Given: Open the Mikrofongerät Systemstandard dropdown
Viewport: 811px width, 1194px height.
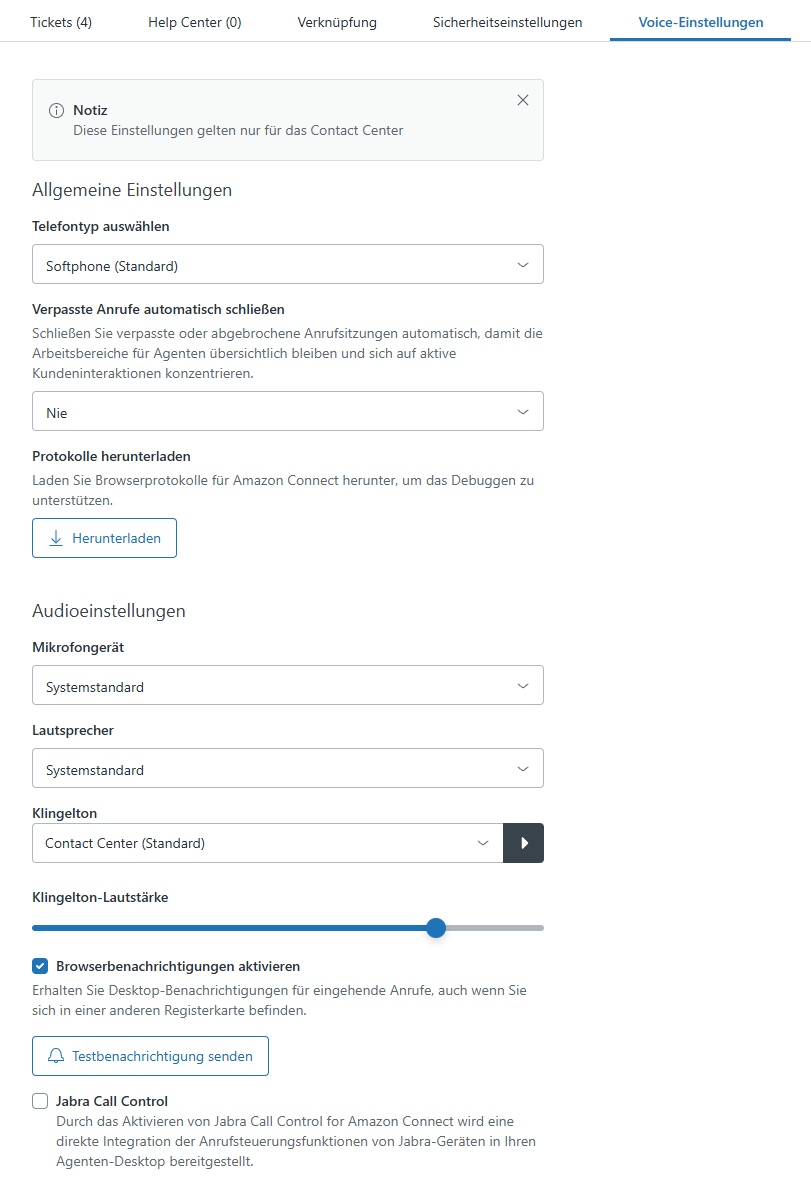Looking at the screenshot, I should 288,685.
